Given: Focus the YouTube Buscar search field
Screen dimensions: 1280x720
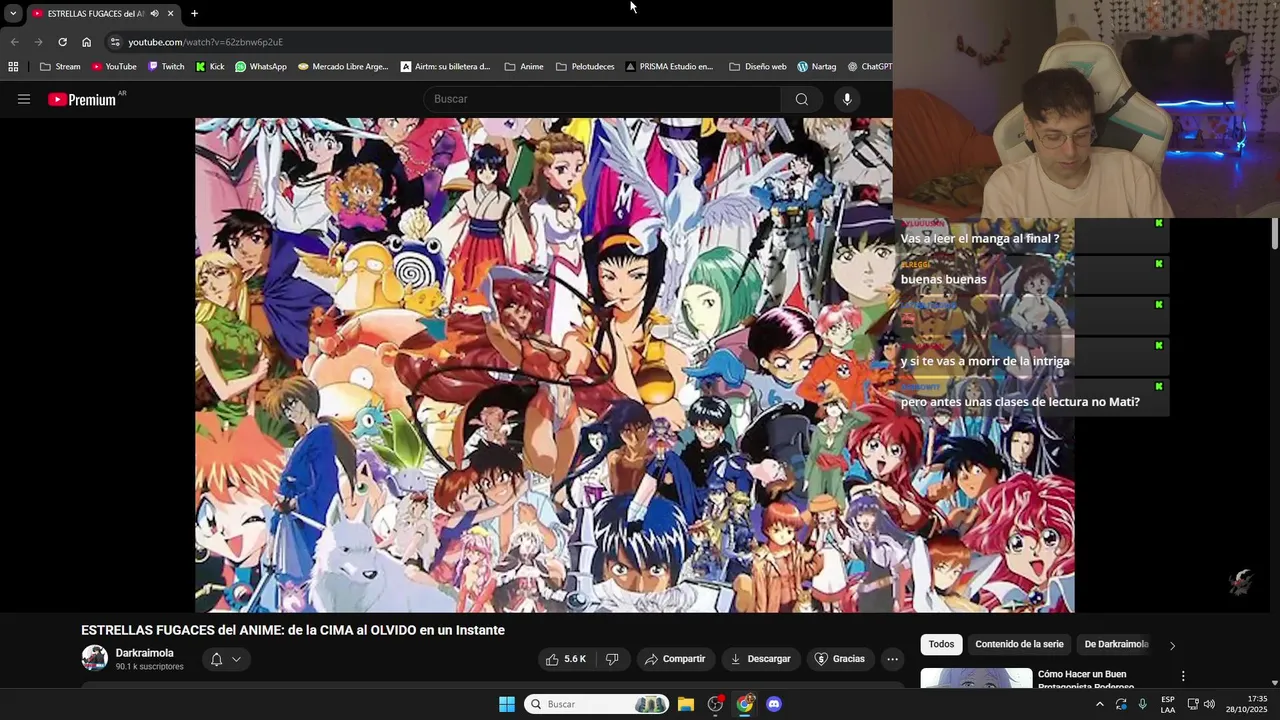Looking at the screenshot, I should coord(603,99).
